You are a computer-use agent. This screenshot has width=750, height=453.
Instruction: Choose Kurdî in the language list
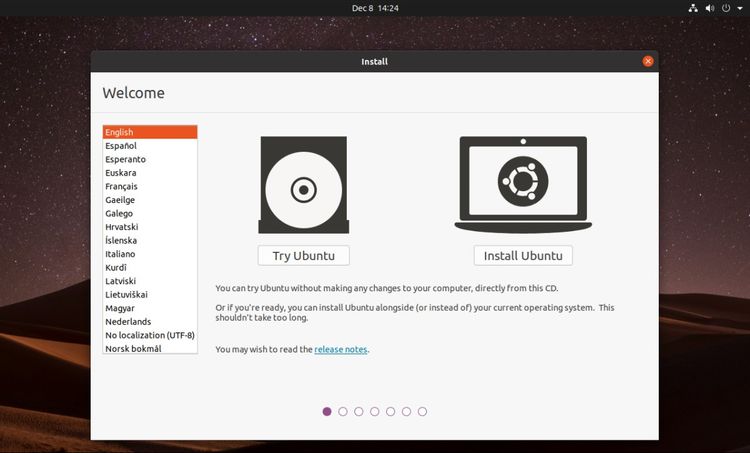[150, 267]
